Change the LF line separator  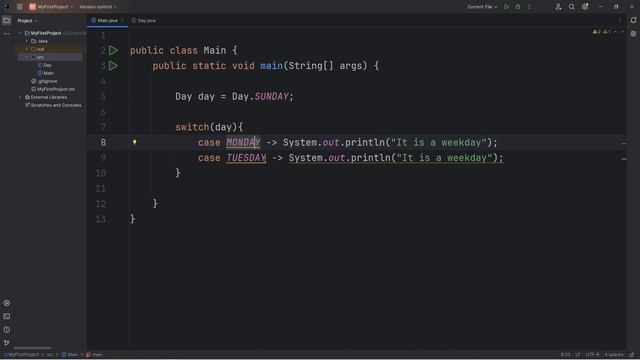(578, 355)
